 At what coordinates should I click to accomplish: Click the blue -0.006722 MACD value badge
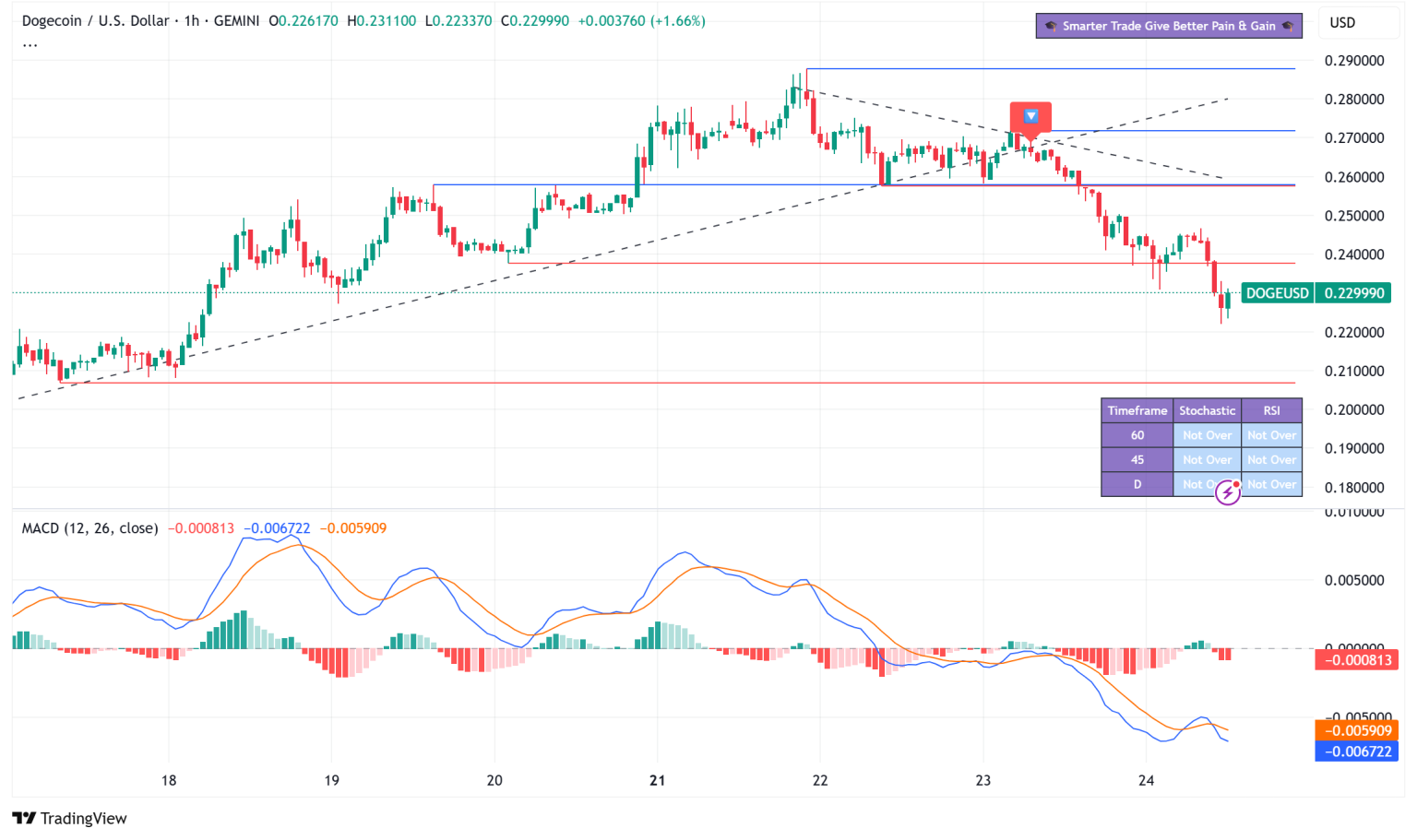(x=1356, y=751)
